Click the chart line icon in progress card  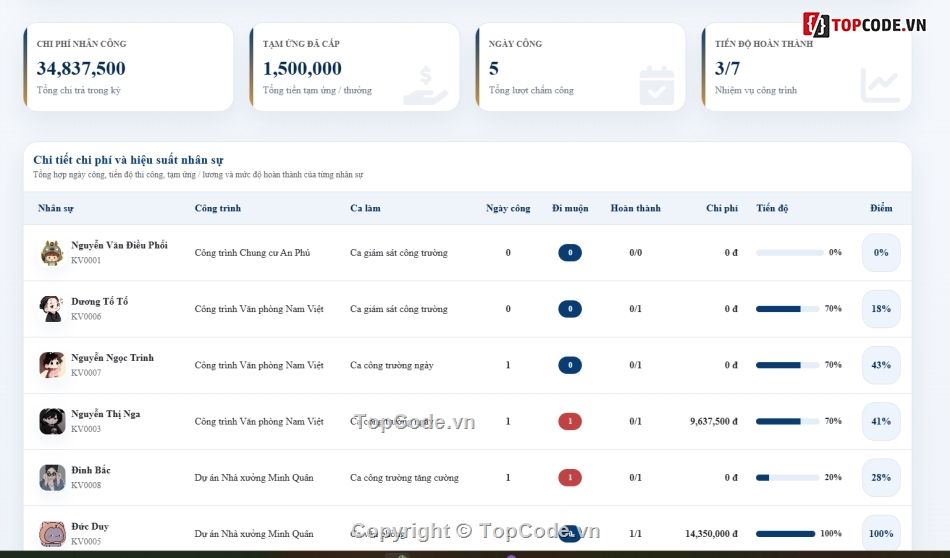click(x=880, y=85)
